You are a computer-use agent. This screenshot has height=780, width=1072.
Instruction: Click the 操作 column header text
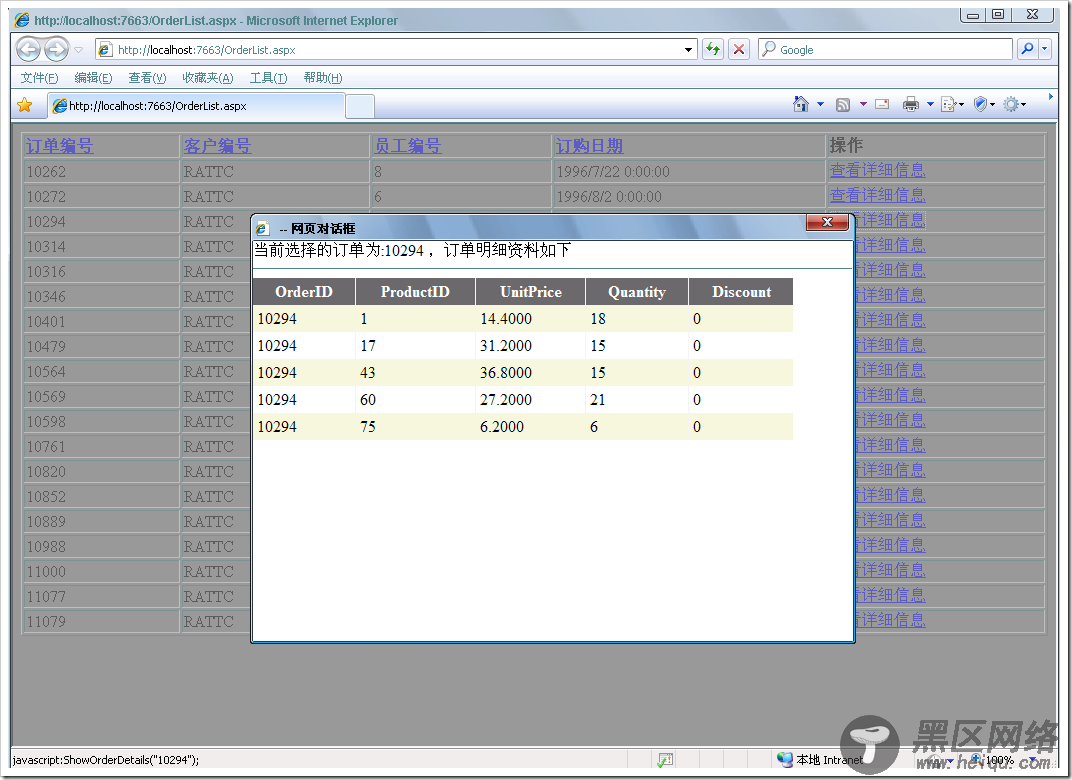point(846,145)
